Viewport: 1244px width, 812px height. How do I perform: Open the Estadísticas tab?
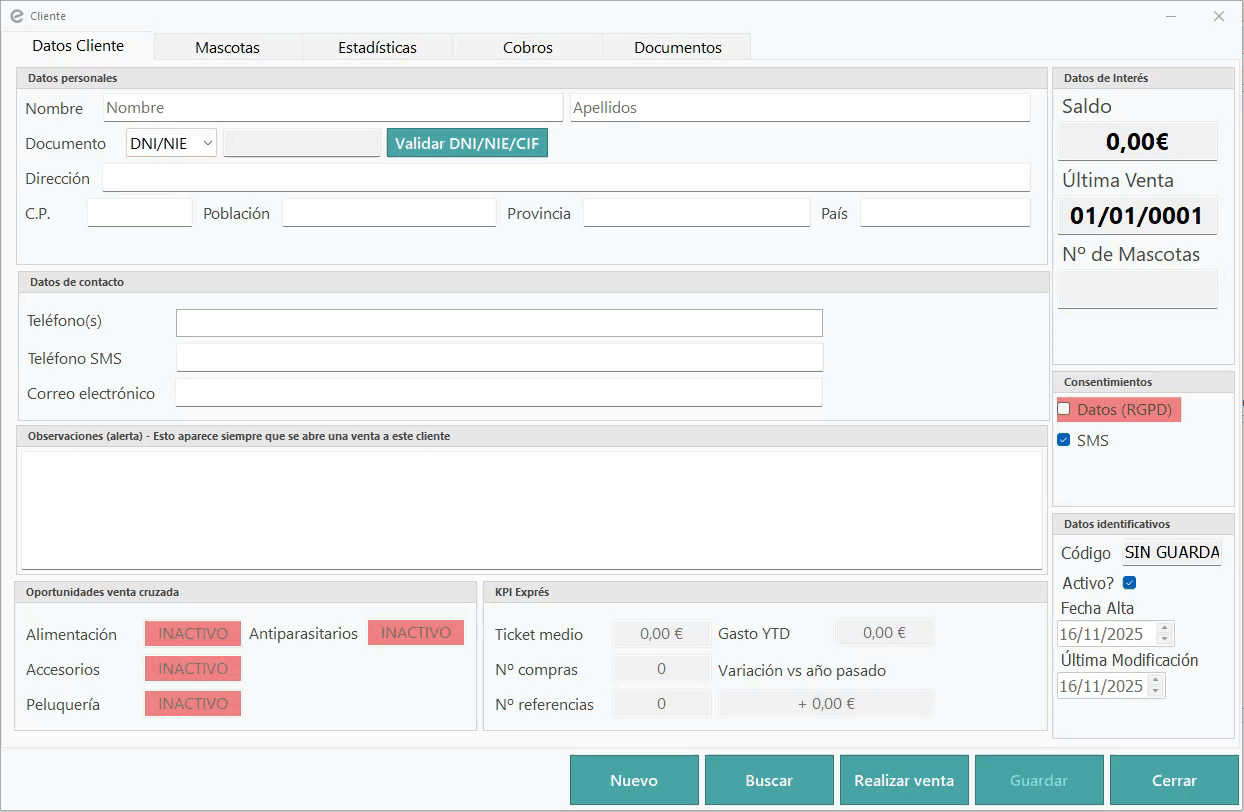tap(377, 47)
